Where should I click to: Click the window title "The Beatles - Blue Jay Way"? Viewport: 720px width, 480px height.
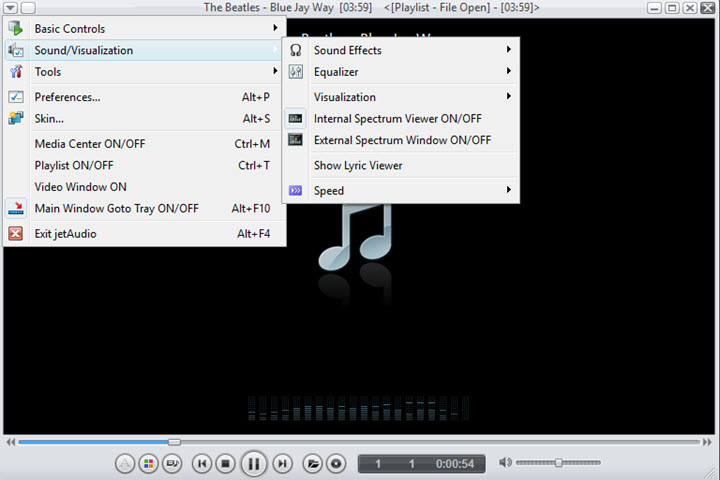(x=269, y=7)
